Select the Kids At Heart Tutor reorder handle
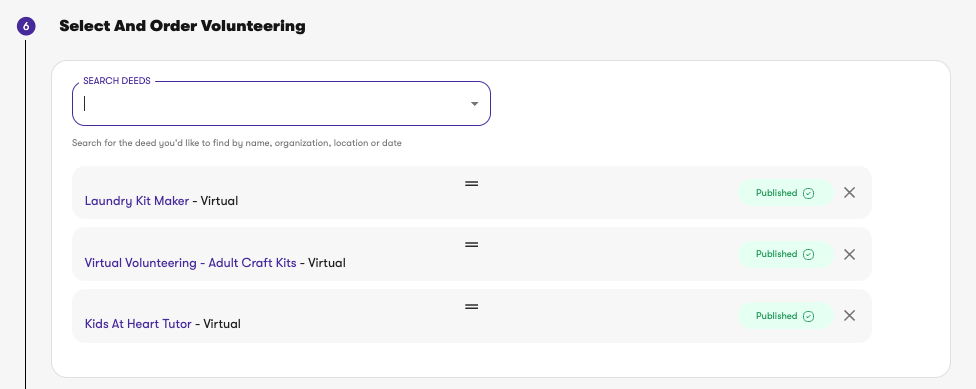This screenshot has height=389, width=976. pyautogui.click(x=471, y=306)
